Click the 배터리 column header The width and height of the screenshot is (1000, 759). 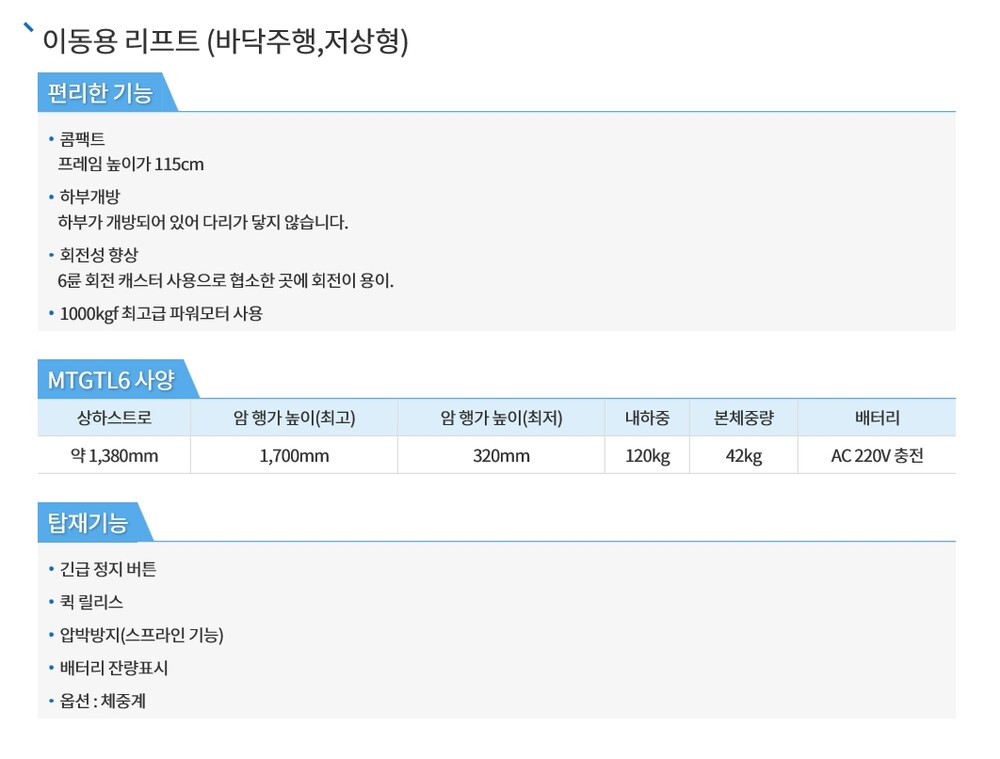877,418
